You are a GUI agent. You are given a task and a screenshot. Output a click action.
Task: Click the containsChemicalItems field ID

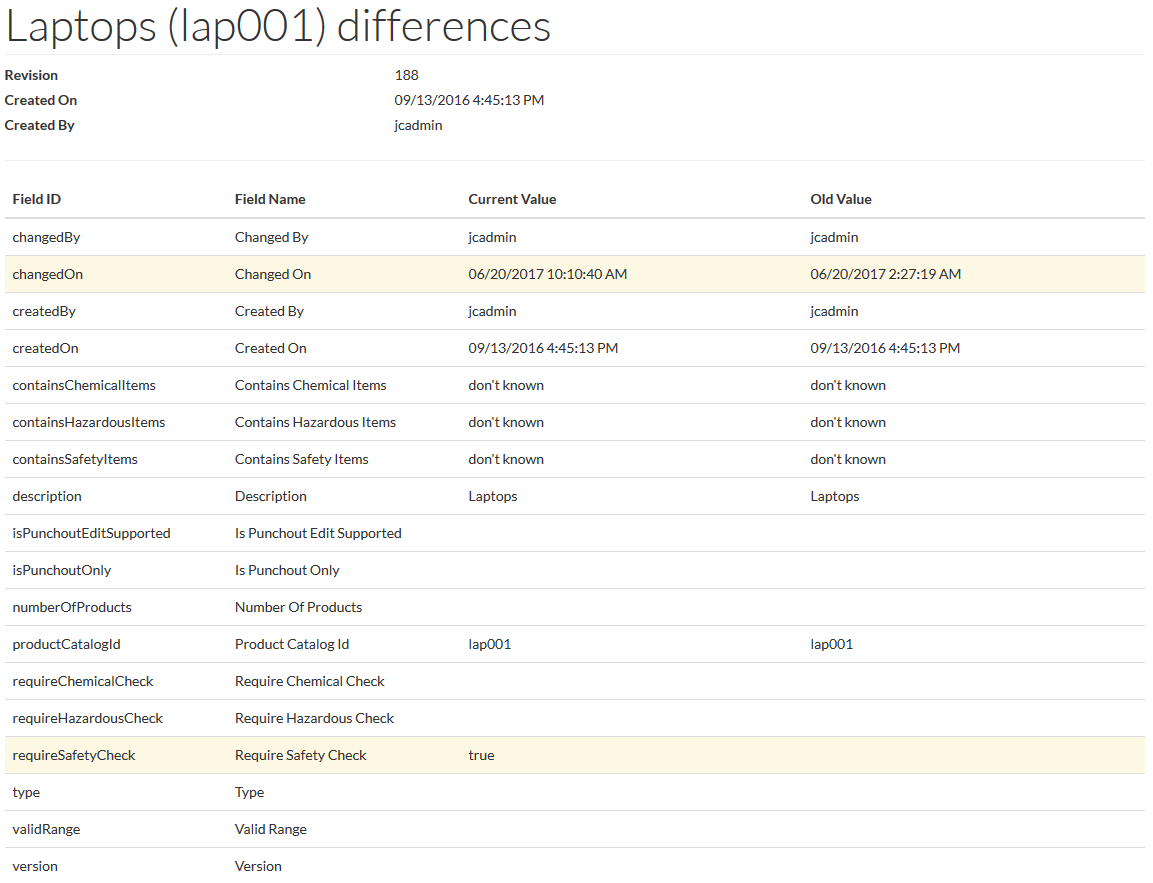pos(84,385)
